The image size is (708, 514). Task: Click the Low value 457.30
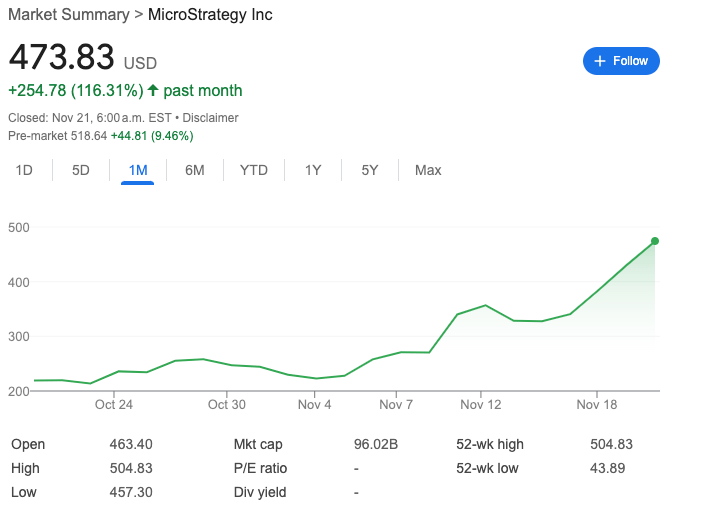pos(131,492)
